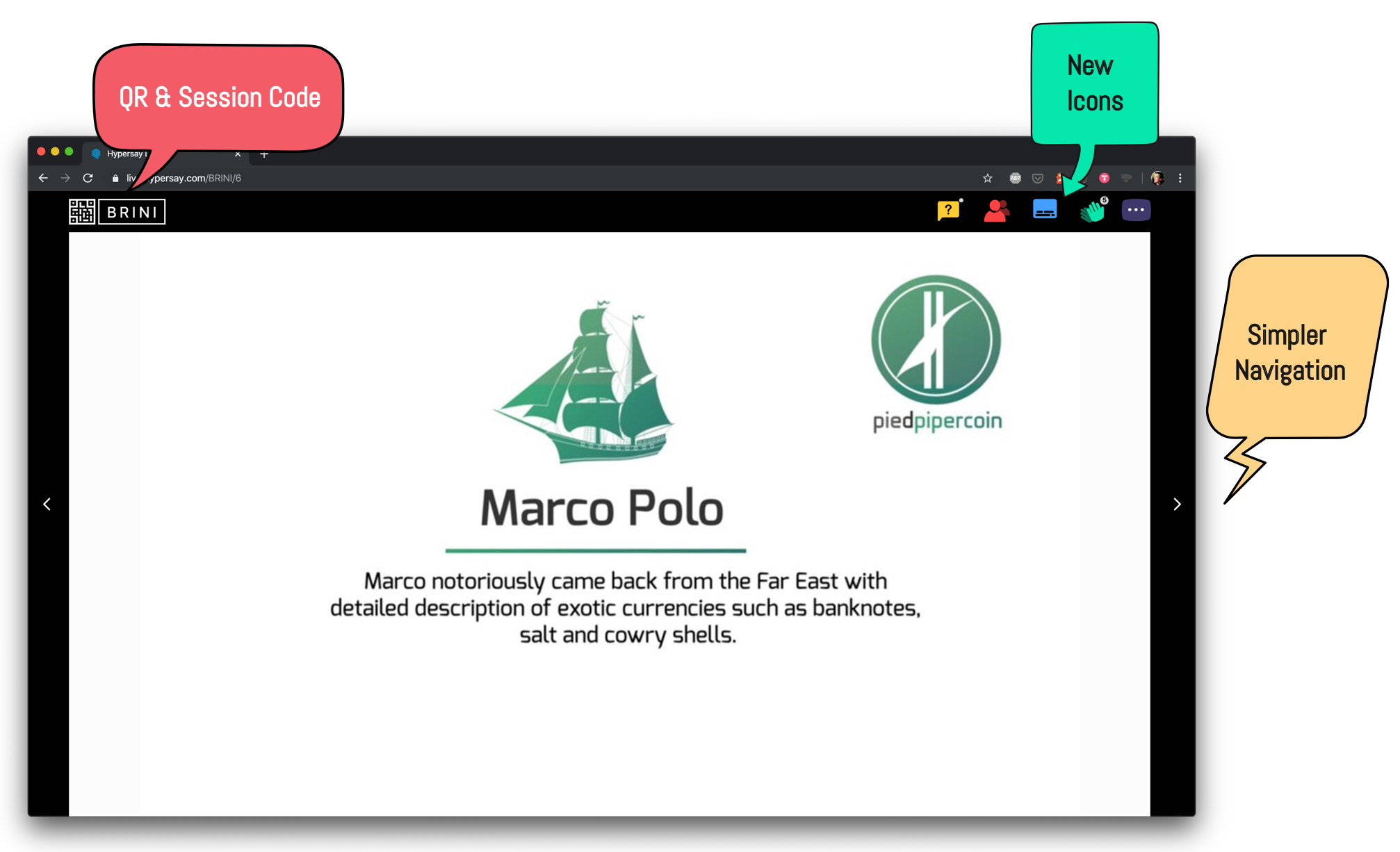This screenshot has height=852, width=1400.
Task: Click the BRINI session code label
Action: [131, 212]
